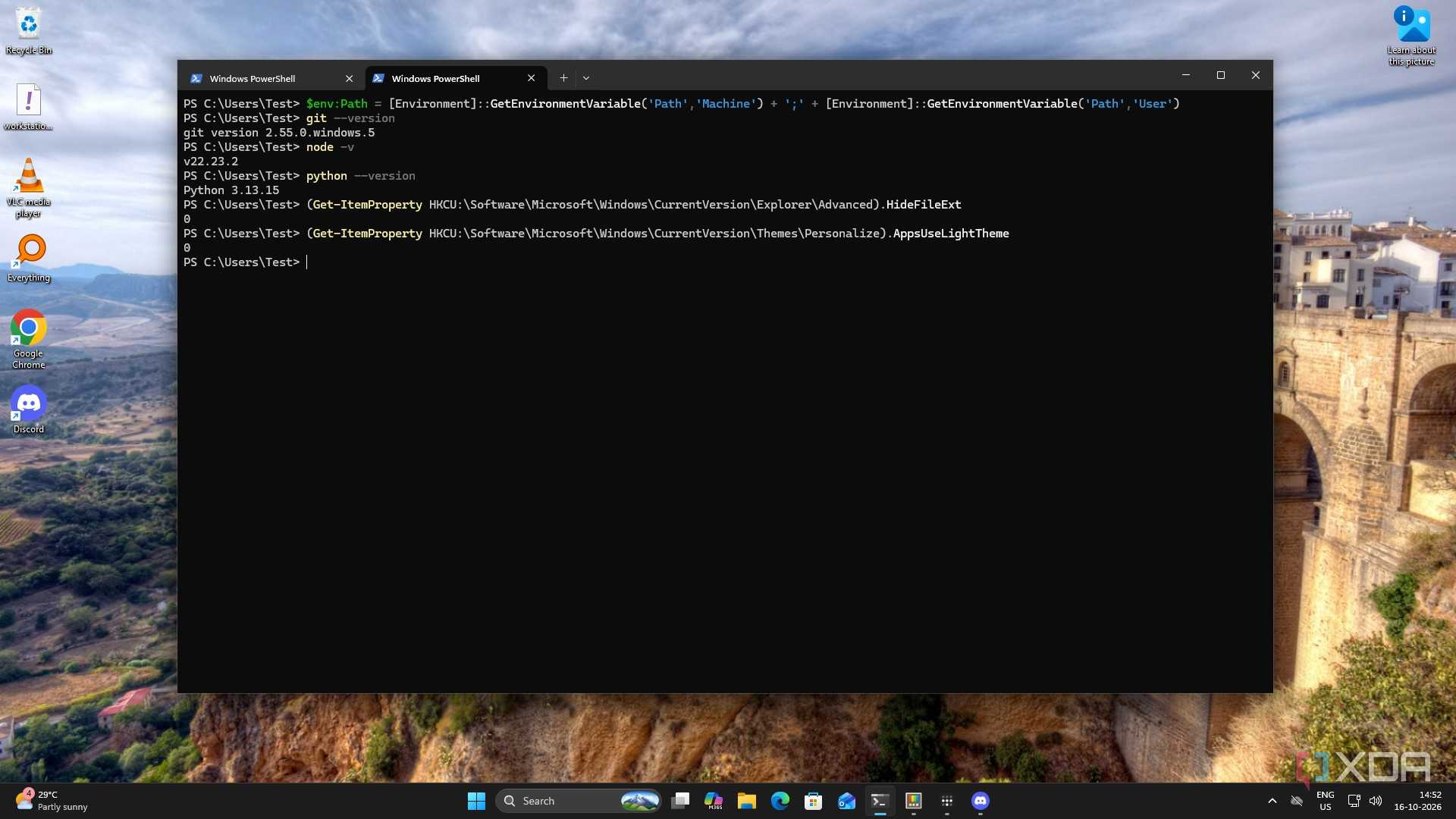Open Learn about this picture icon
The height and width of the screenshot is (819, 1456).
pyautogui.click(x=1411, y=36)
